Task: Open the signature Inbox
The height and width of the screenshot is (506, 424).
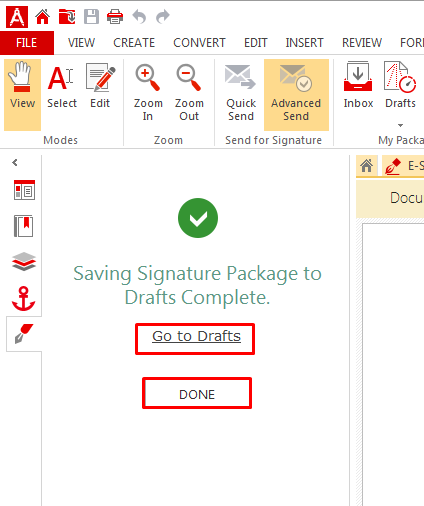Action: tap(358, 86)
